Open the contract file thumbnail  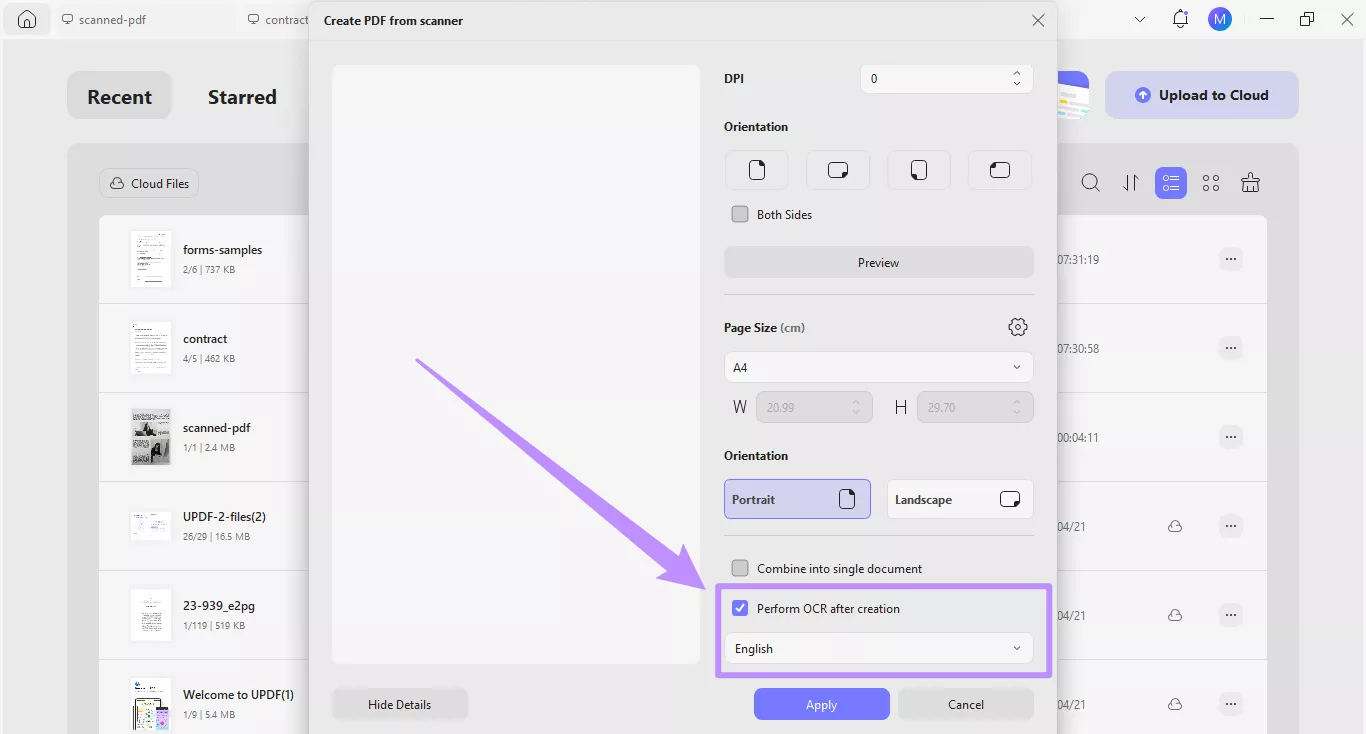coord(150,347)
